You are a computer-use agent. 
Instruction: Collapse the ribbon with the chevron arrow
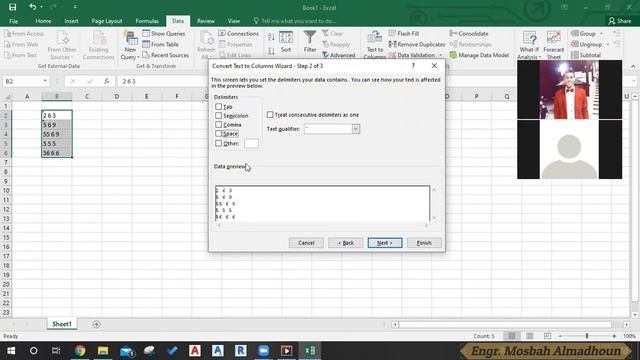(633, 67)
